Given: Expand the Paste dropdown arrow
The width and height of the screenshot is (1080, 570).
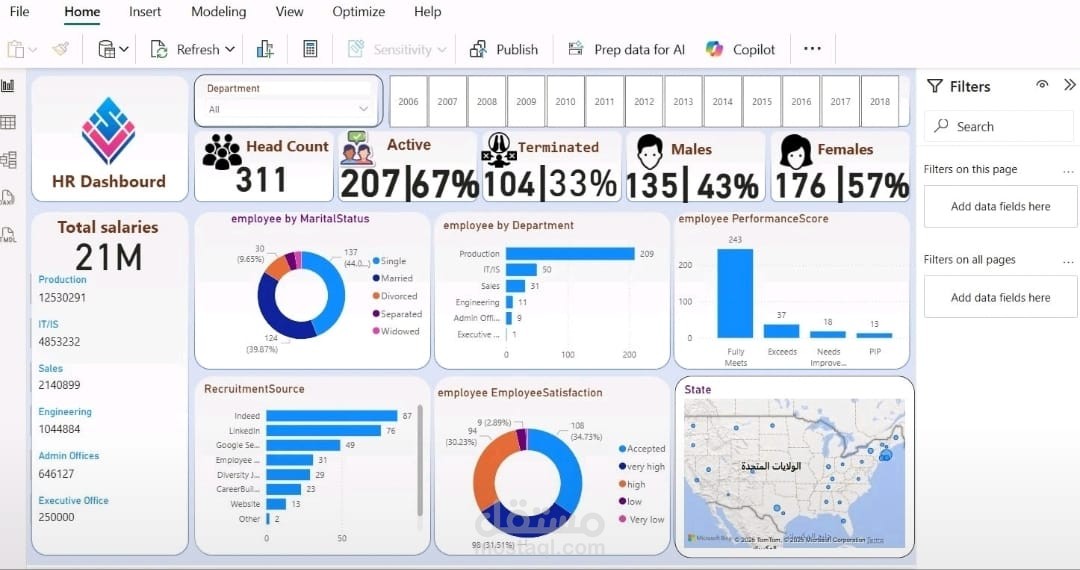Looking at the screenshot, I should (x=32, y=50).
